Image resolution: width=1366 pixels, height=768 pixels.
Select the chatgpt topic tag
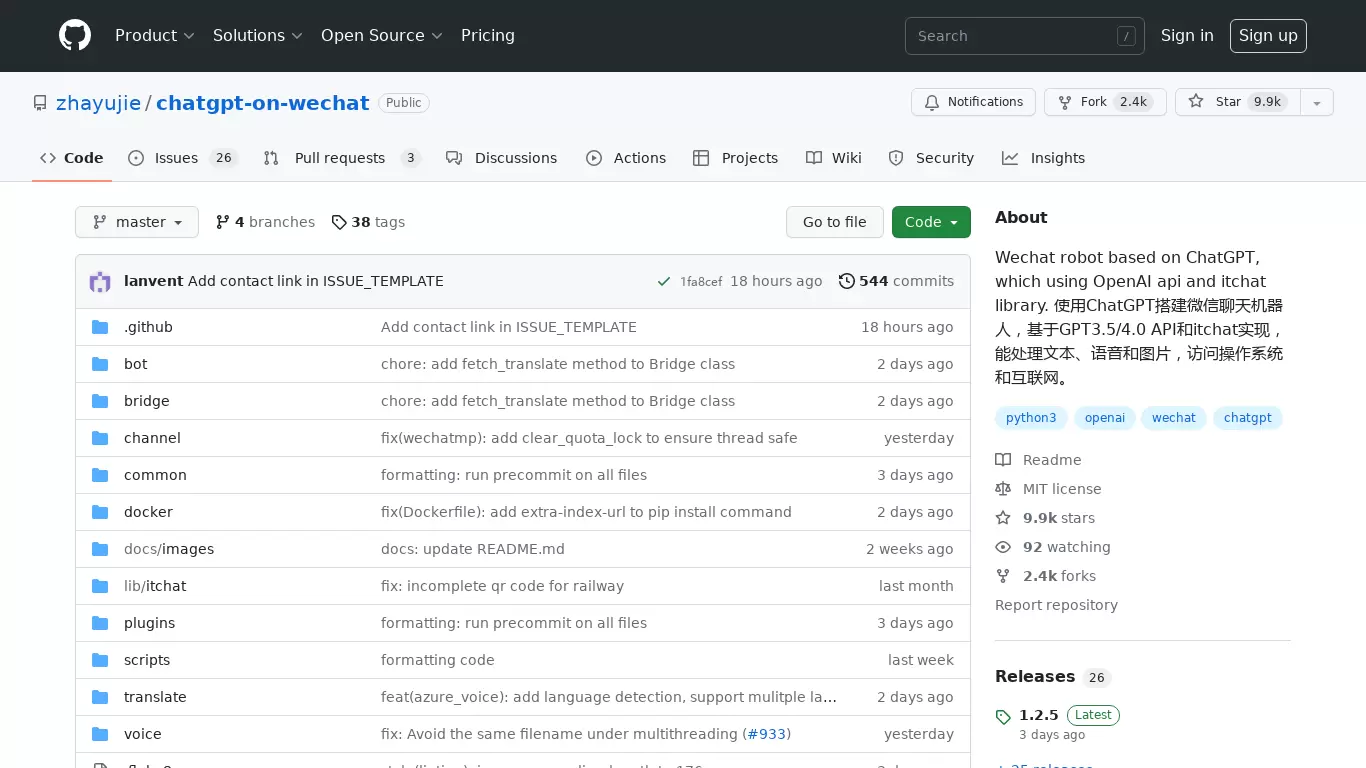[x=1248, y=418]
